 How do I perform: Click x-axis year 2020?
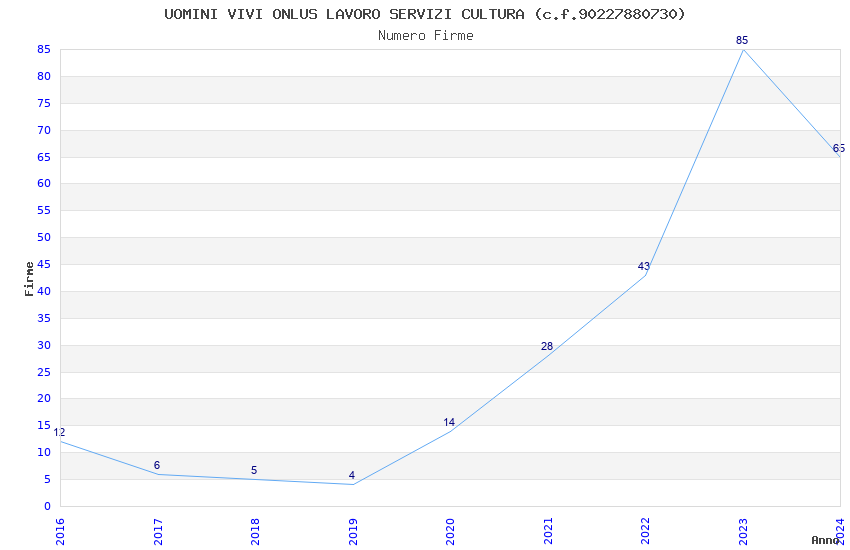point(450,531)
